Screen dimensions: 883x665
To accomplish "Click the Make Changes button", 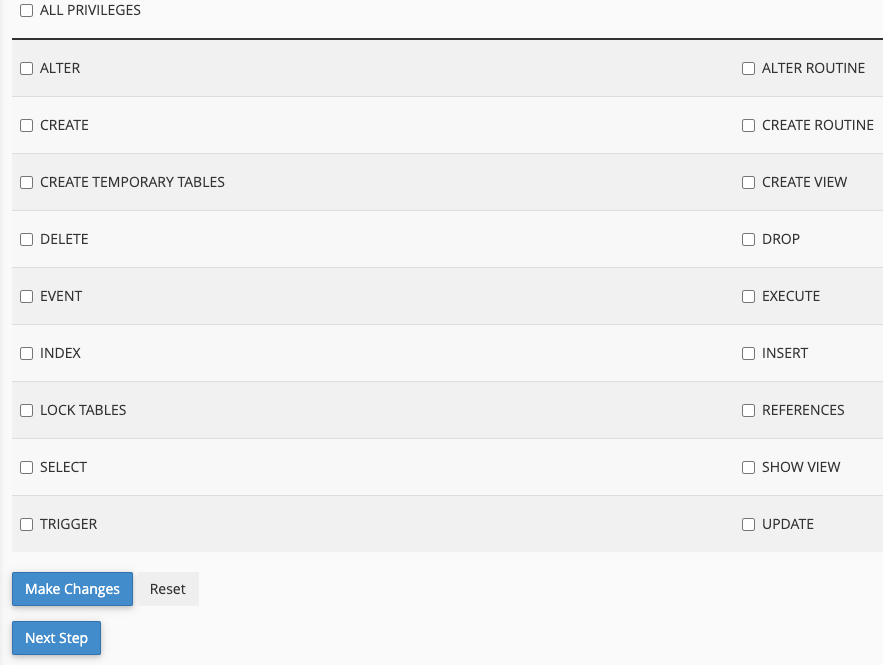I will click(x=72, y=589).
